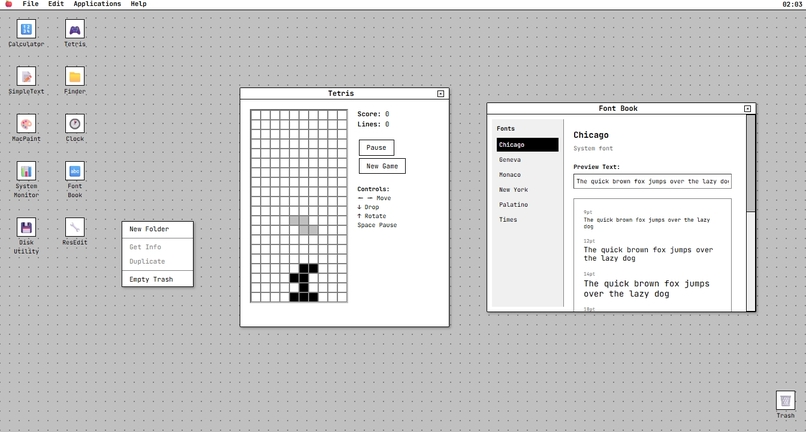Open the Finder folder desktop icon

(75, 81)
